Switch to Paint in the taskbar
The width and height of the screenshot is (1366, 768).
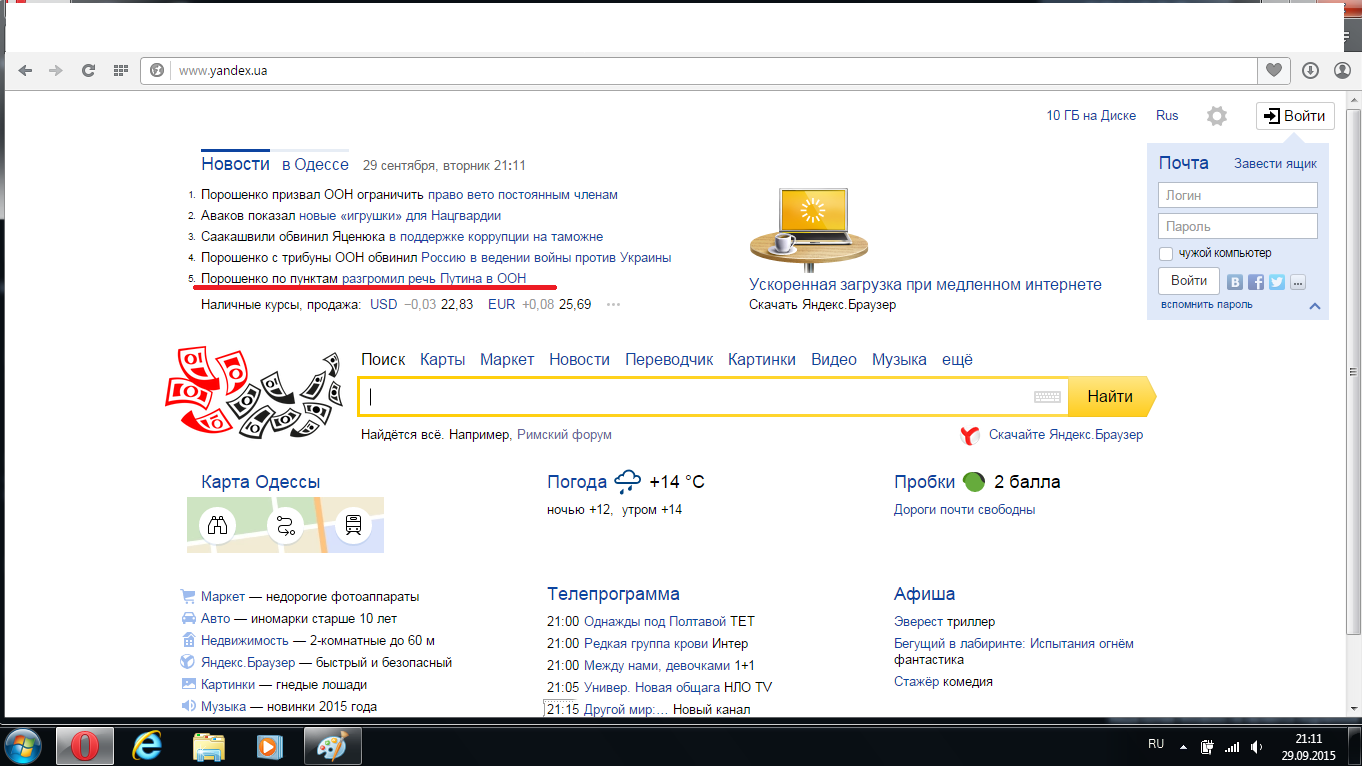(331, 747)
